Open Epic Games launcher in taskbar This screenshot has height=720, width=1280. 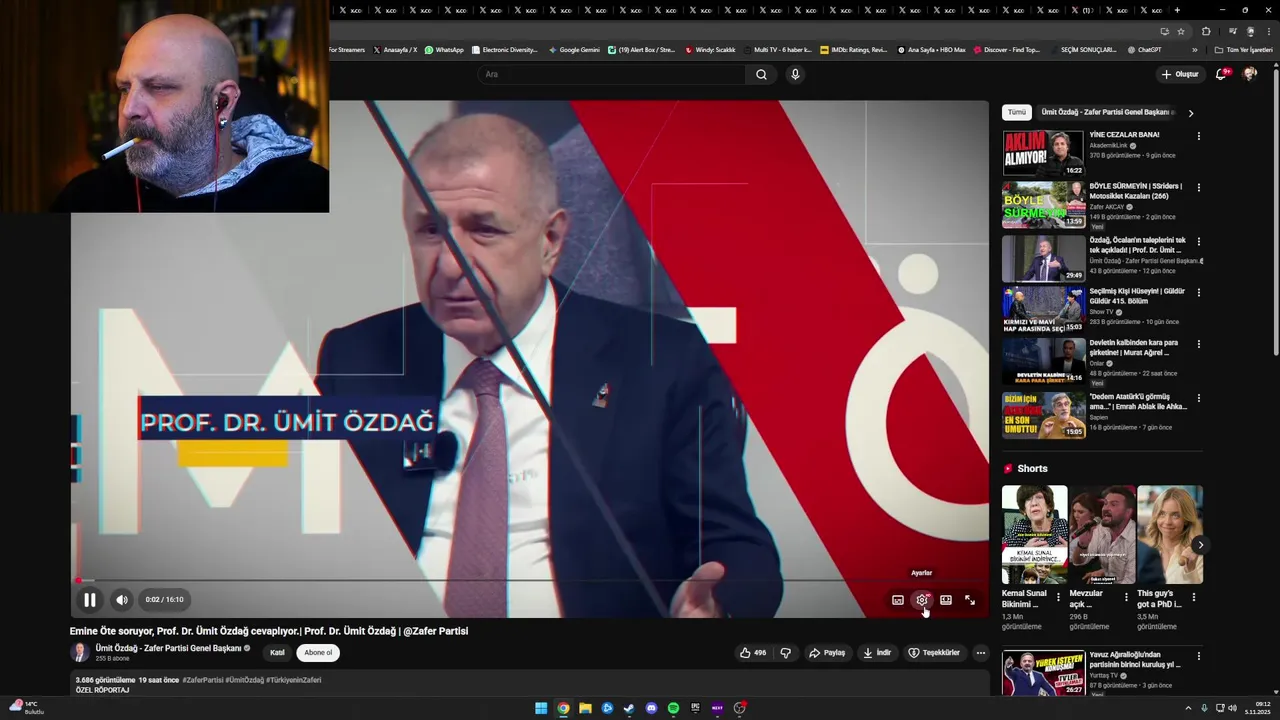[695, 708]
